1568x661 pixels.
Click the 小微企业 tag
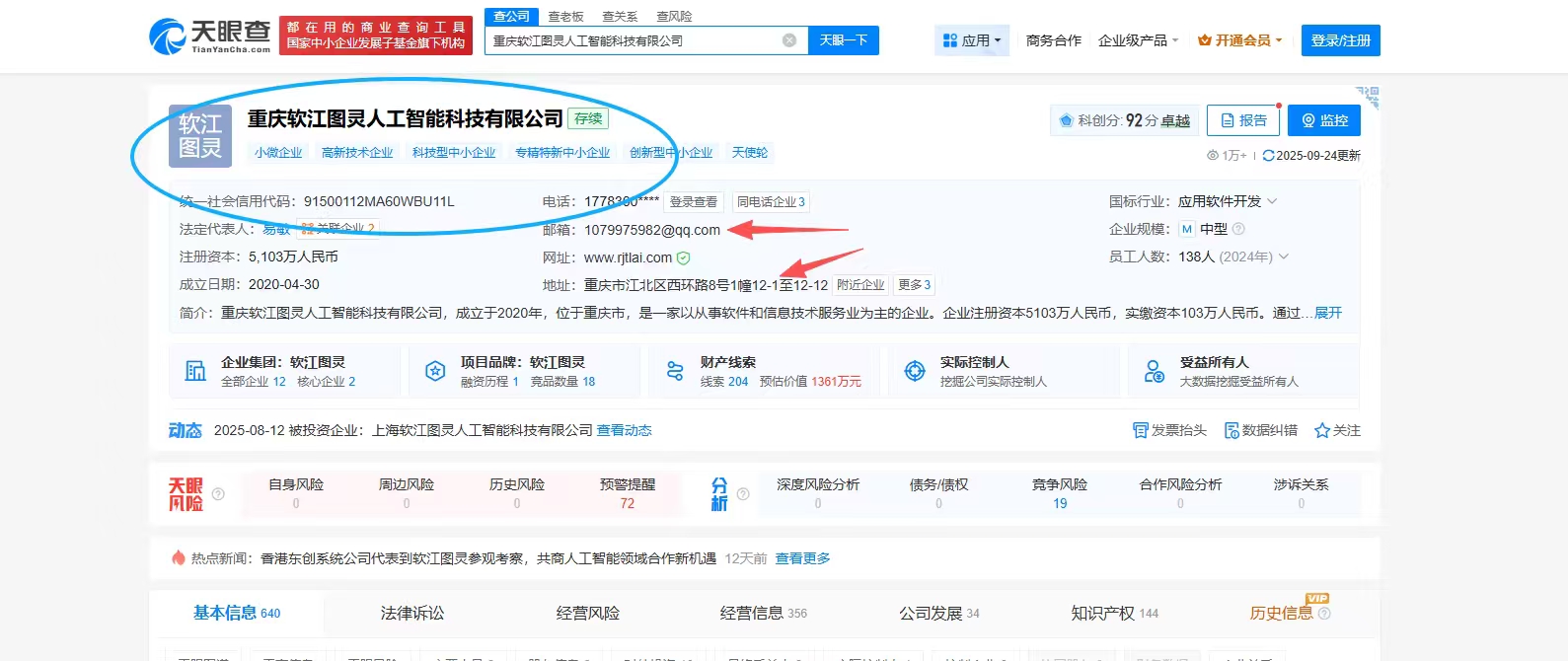click(278, 153)
